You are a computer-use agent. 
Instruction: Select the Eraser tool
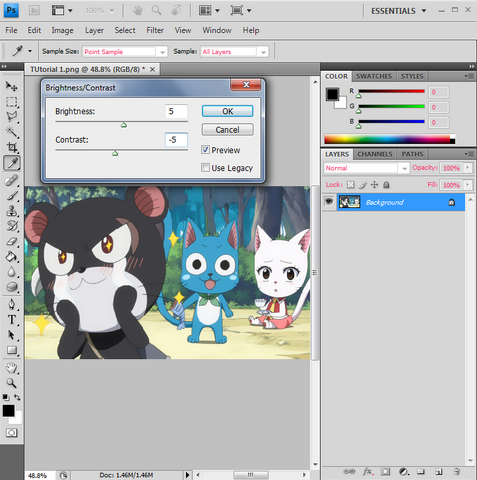11,241
